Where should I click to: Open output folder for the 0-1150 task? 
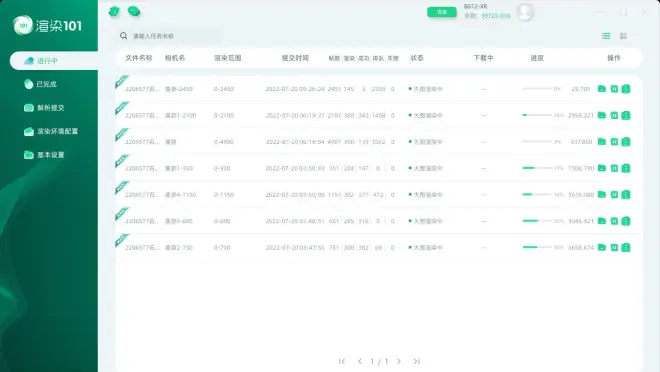(602, 194)
